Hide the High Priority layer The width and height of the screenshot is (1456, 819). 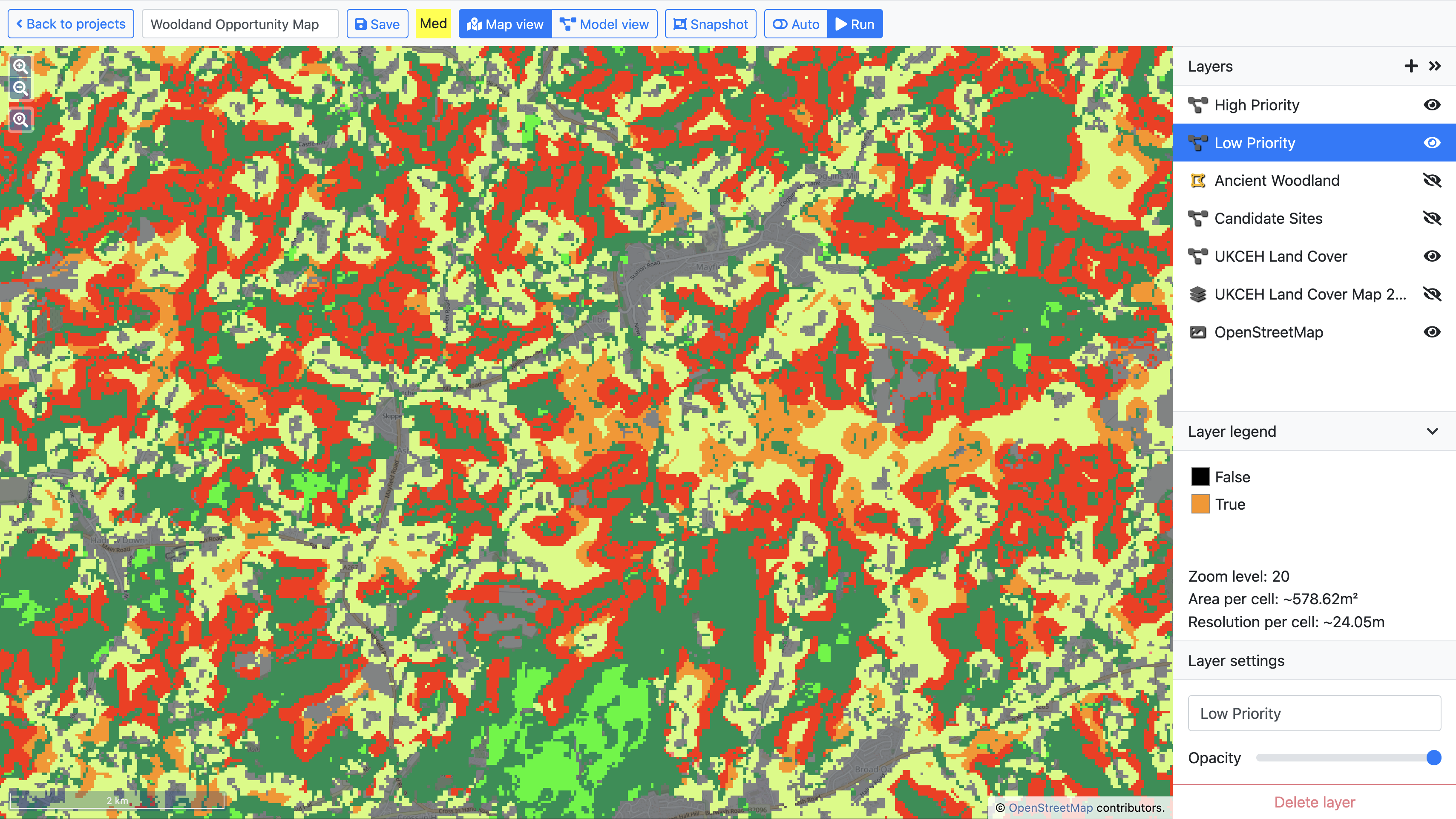click(1432, 105)
